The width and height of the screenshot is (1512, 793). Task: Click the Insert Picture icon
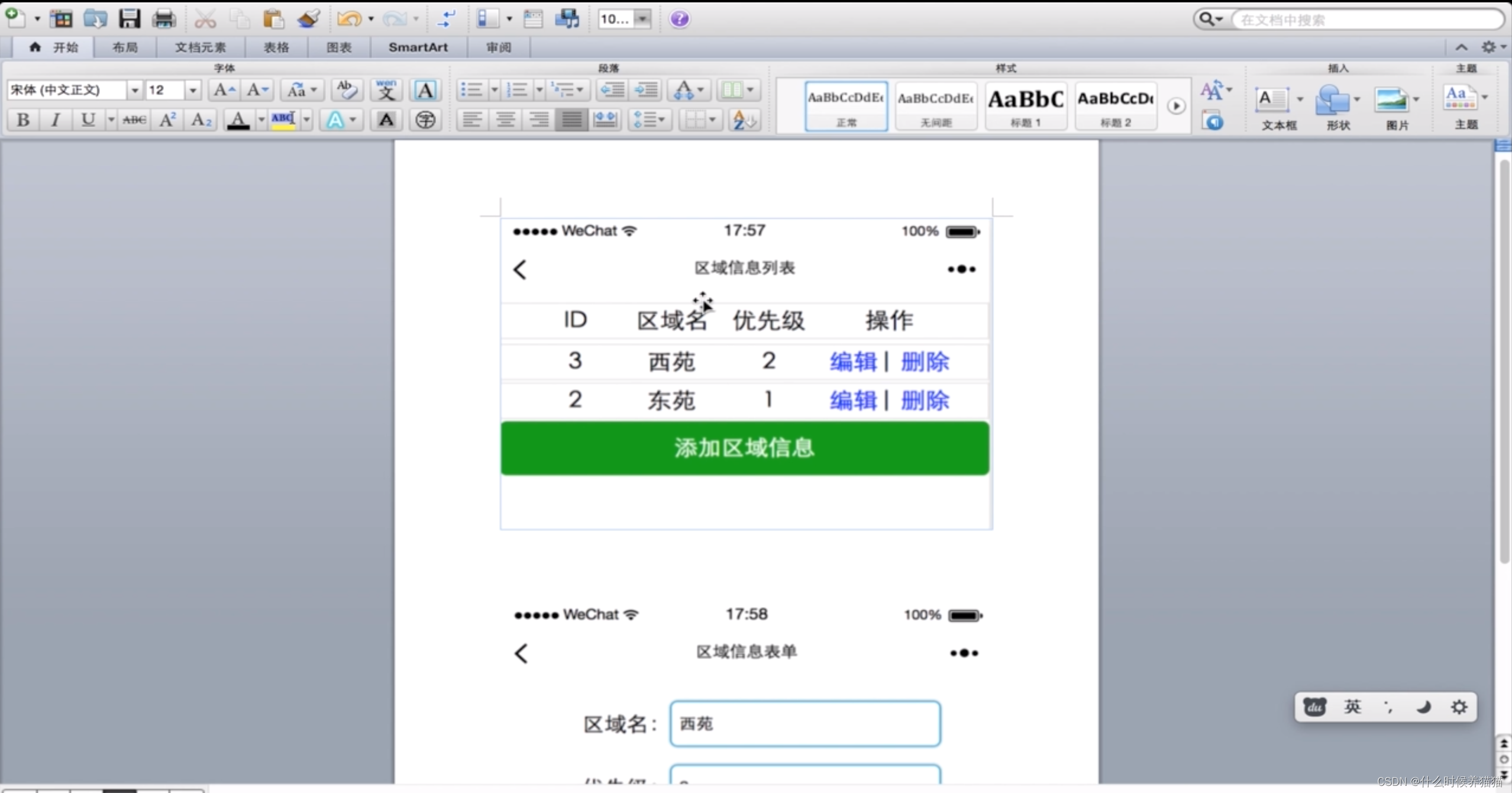click(1391, 101)
